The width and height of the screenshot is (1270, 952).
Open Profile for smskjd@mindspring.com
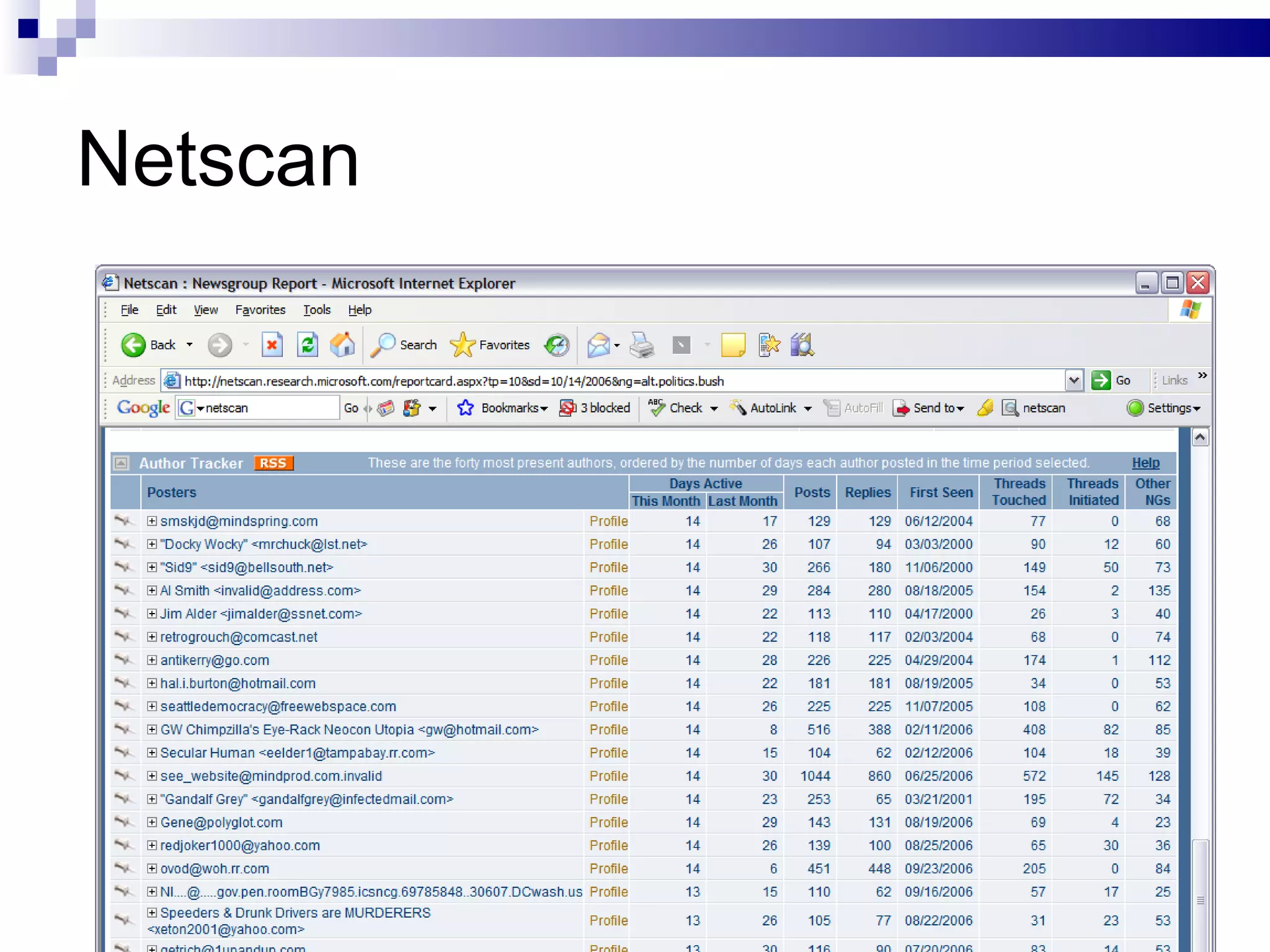click(x=608, y=521)
